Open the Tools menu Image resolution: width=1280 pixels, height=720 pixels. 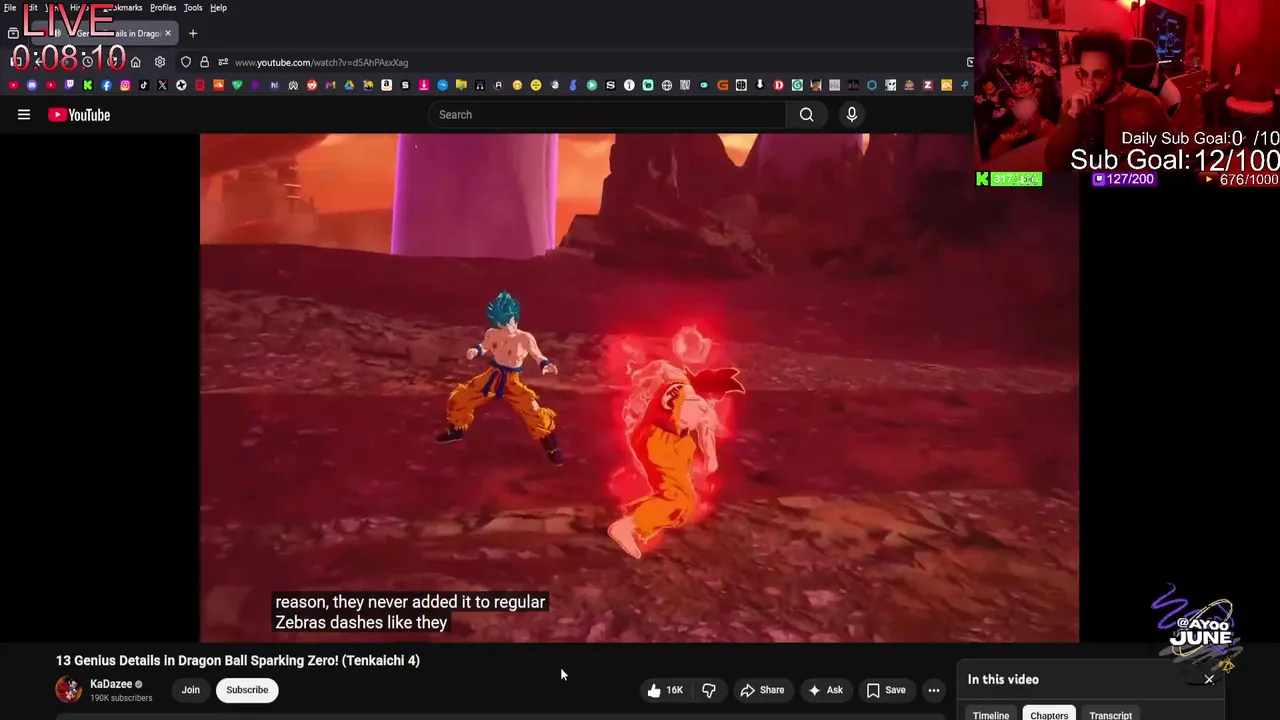click(x=193, y=8)
